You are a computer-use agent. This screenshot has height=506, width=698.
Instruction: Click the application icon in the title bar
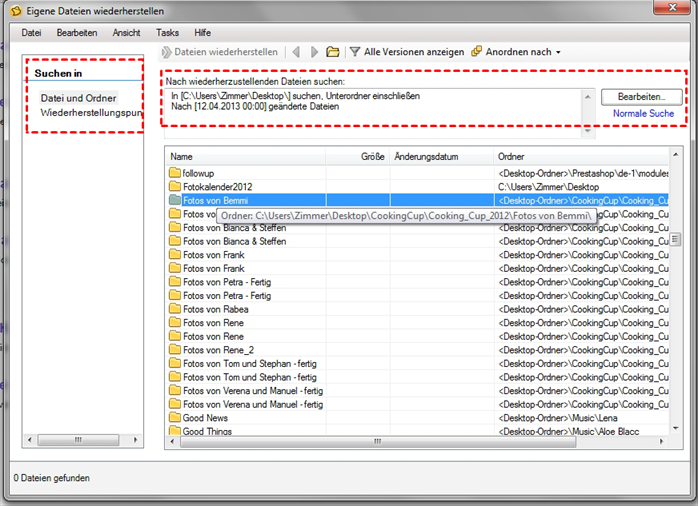coord(16,11)
